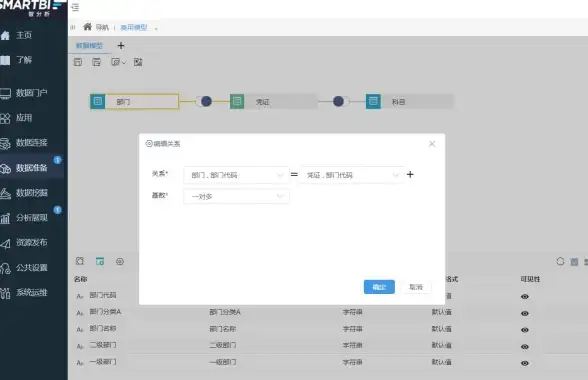
Task: Open the 部门.部门代码 relation dropdown
Action: (236, 175)
